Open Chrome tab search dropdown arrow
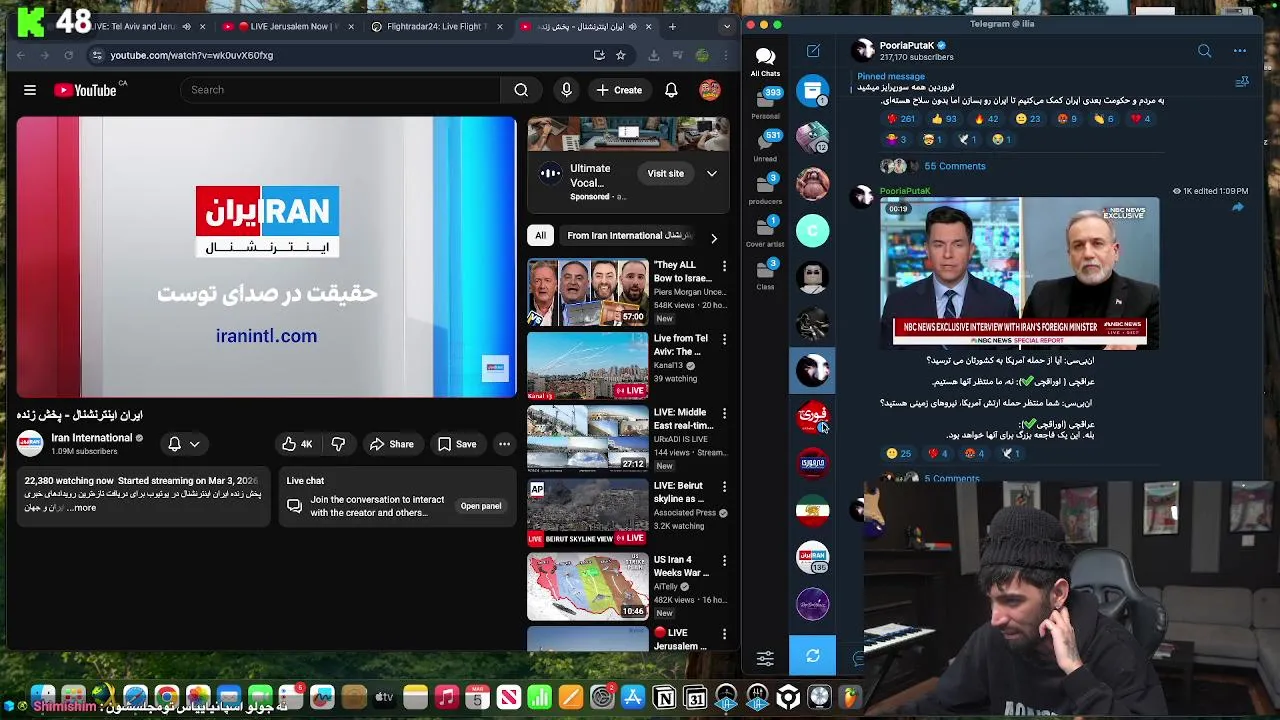 (727, 26)
